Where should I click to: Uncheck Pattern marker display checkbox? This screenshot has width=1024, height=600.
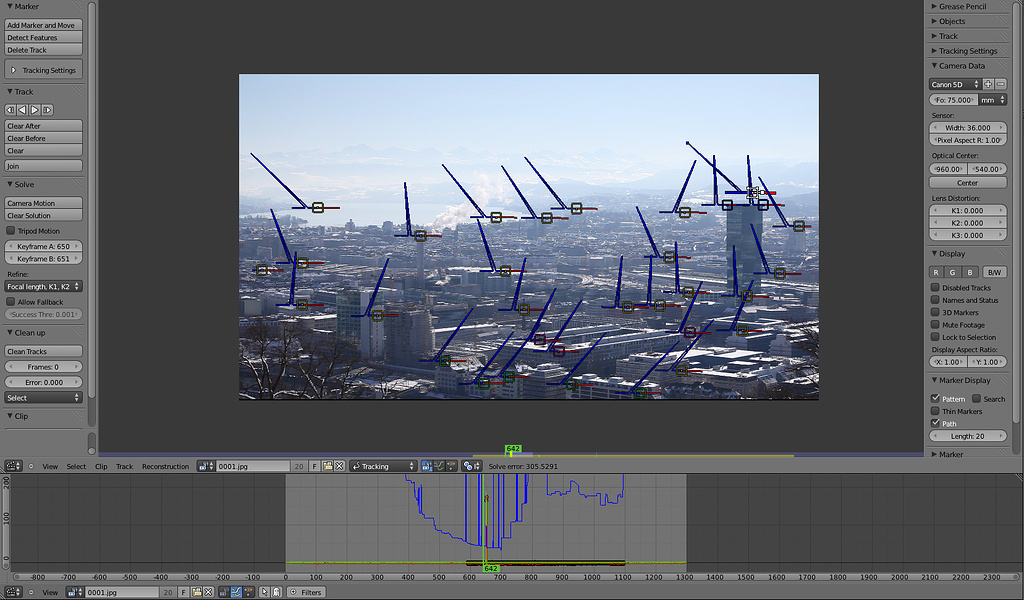(x=935, y=398)
